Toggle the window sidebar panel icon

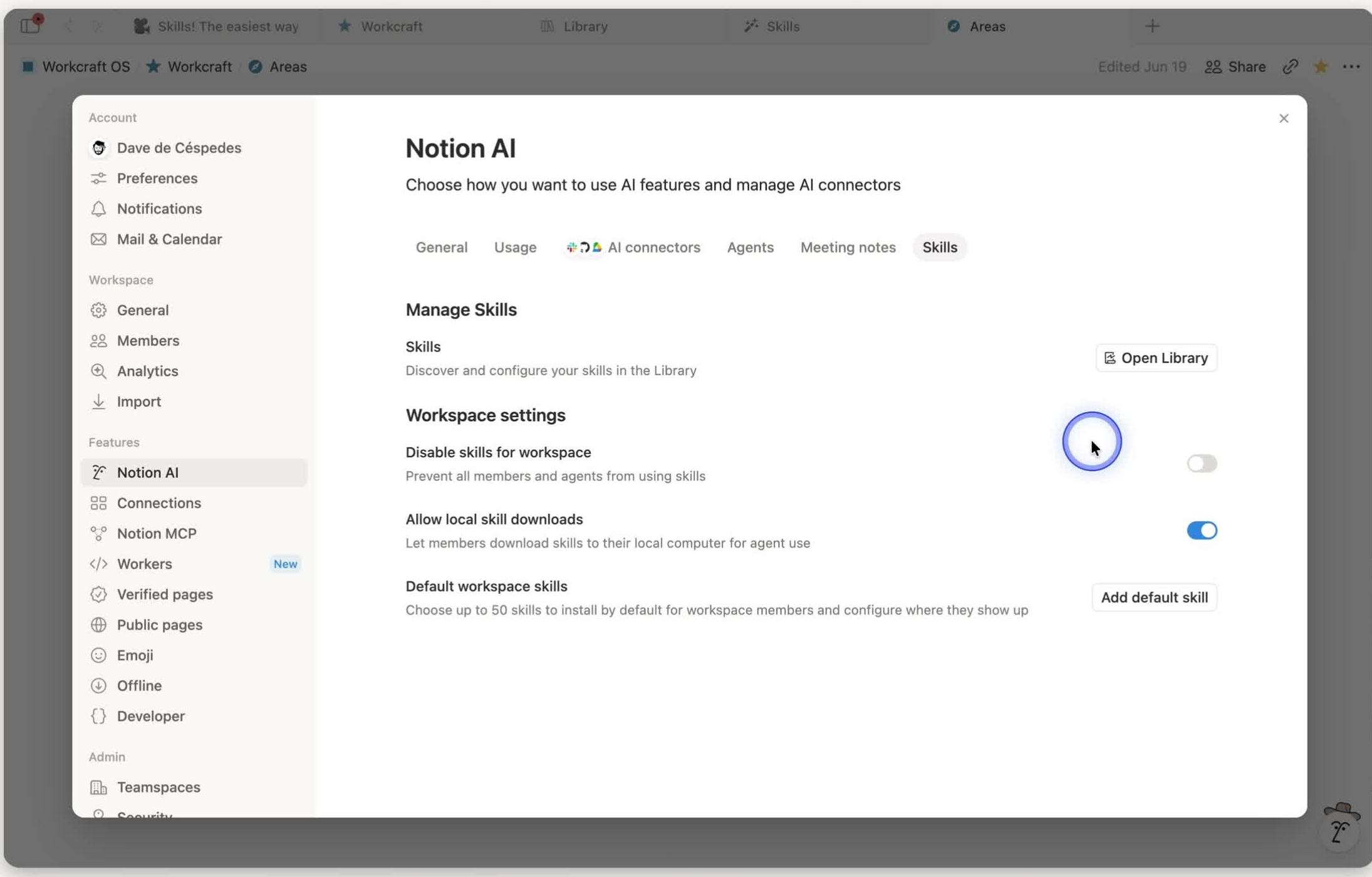click(30, 26)
